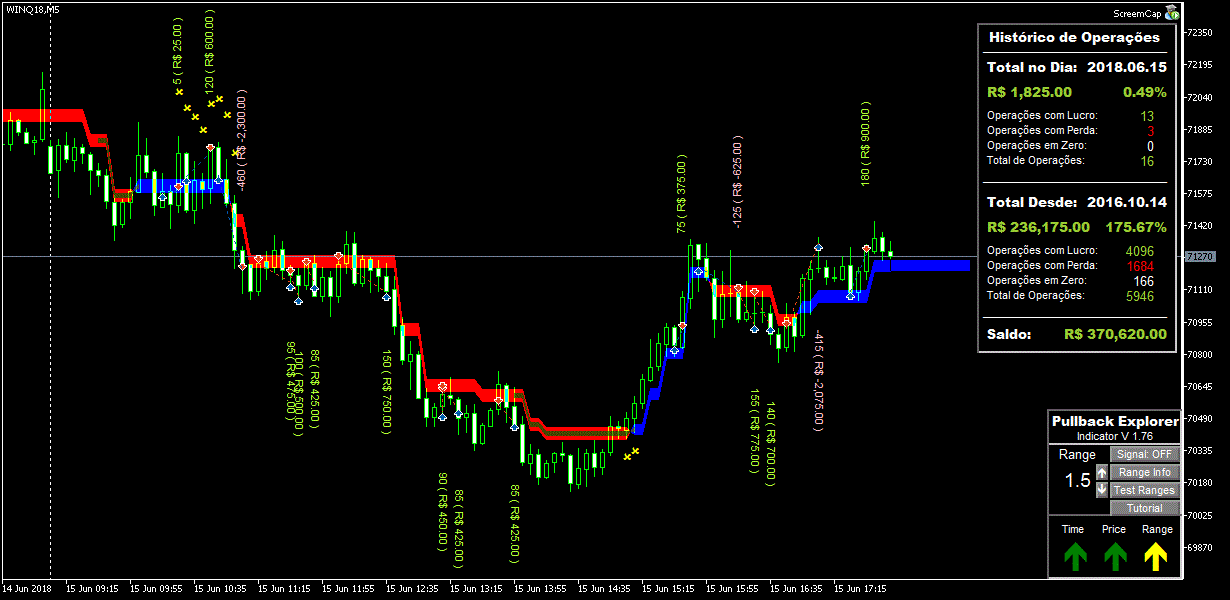The height and width of the screenshot is (600, 1230).
Task: Toggle the Signal: OFF button
Action: point(1145,454)
